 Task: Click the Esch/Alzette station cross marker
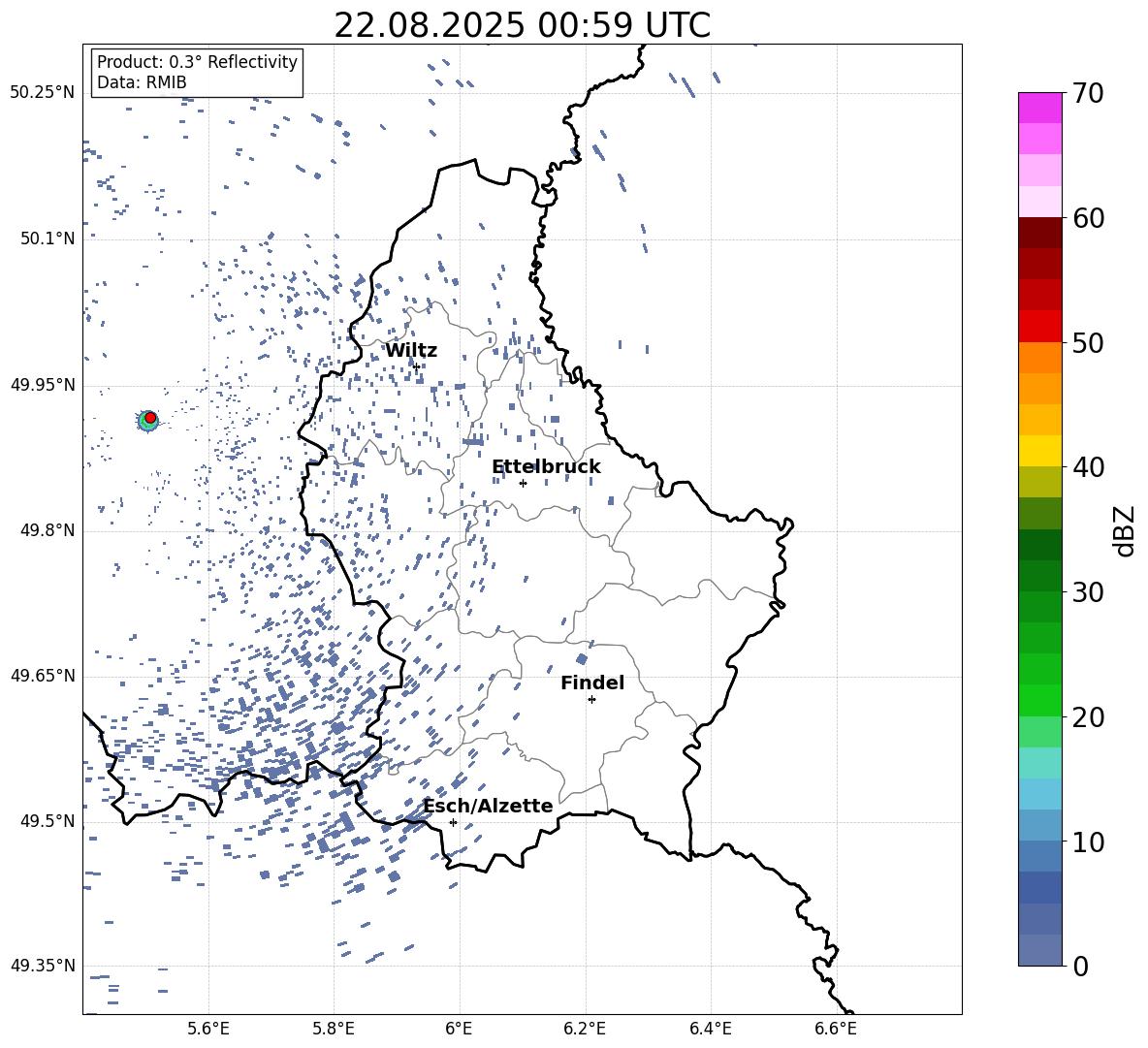point(453,822)
